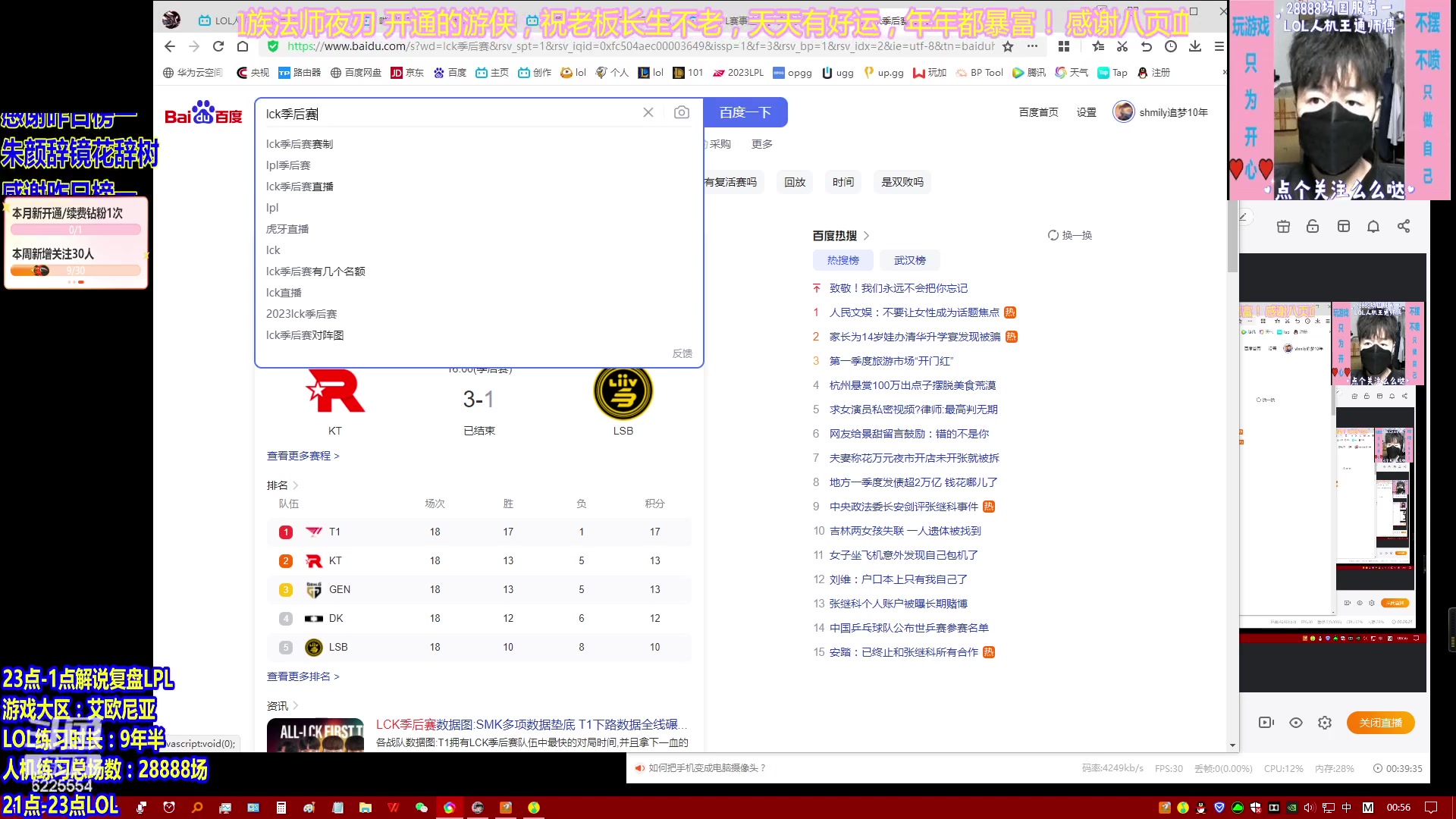Viewport: 1456px width, 819px height.
Task: Select suggestion lck季后赛有几个名额
Action: [315, 271]
